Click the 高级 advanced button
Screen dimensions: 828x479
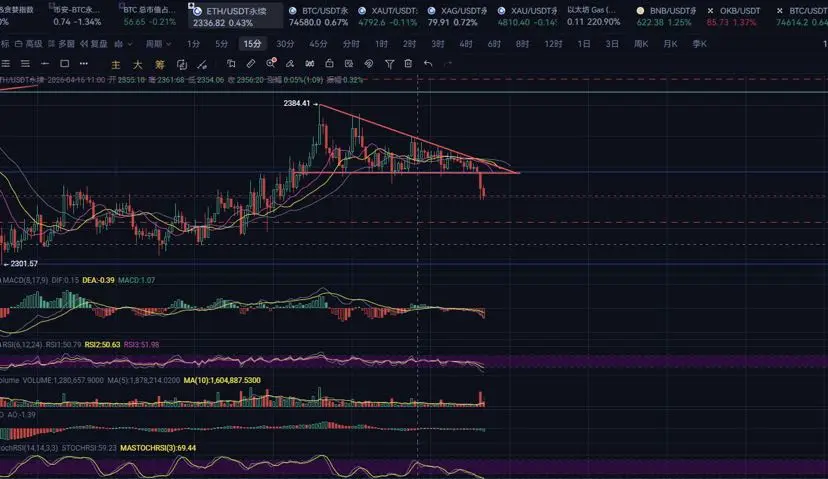29,44
